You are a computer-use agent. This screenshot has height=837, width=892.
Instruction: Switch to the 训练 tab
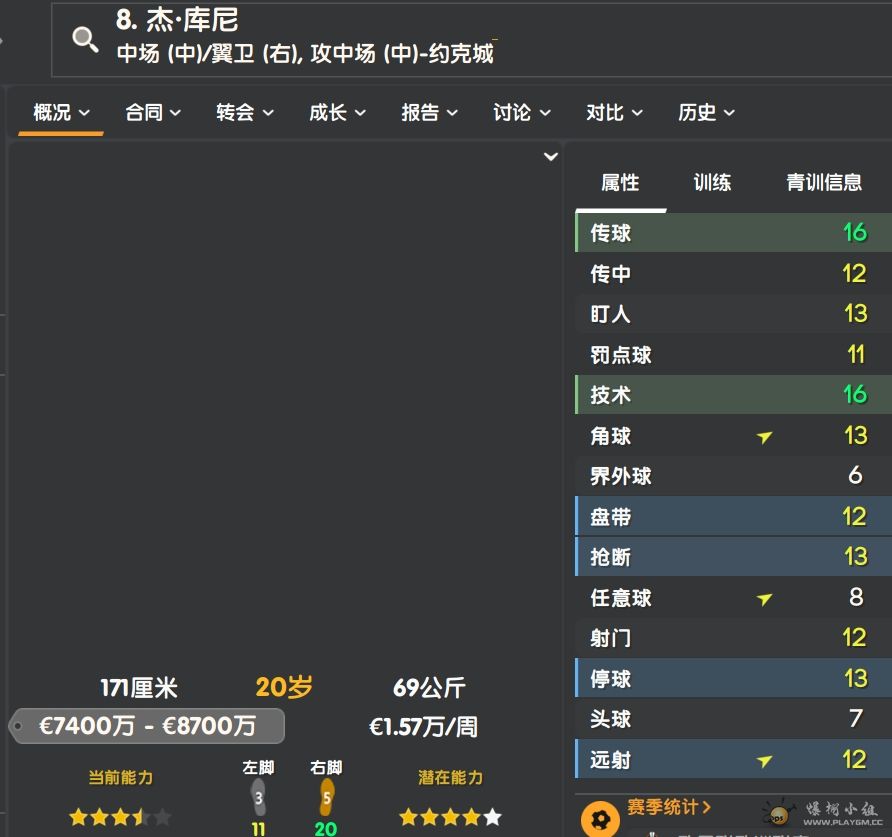click(712, 182)
